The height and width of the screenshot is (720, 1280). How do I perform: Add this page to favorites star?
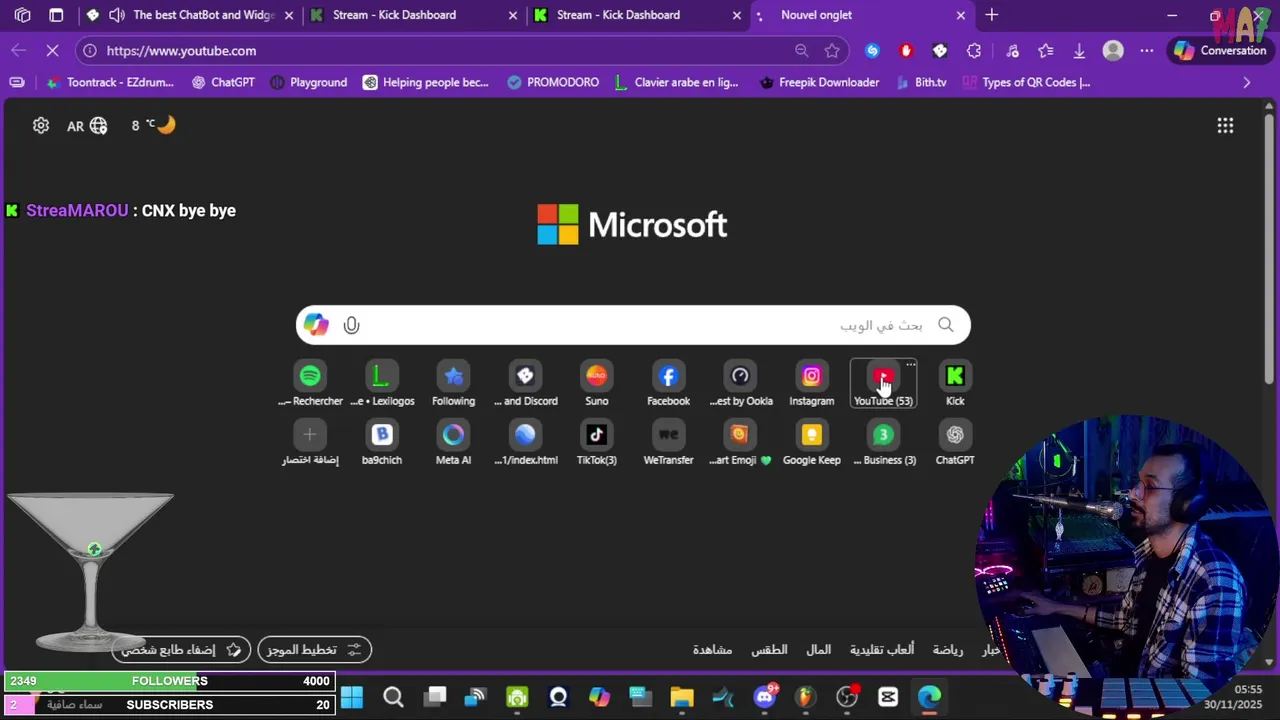point(832,50)
